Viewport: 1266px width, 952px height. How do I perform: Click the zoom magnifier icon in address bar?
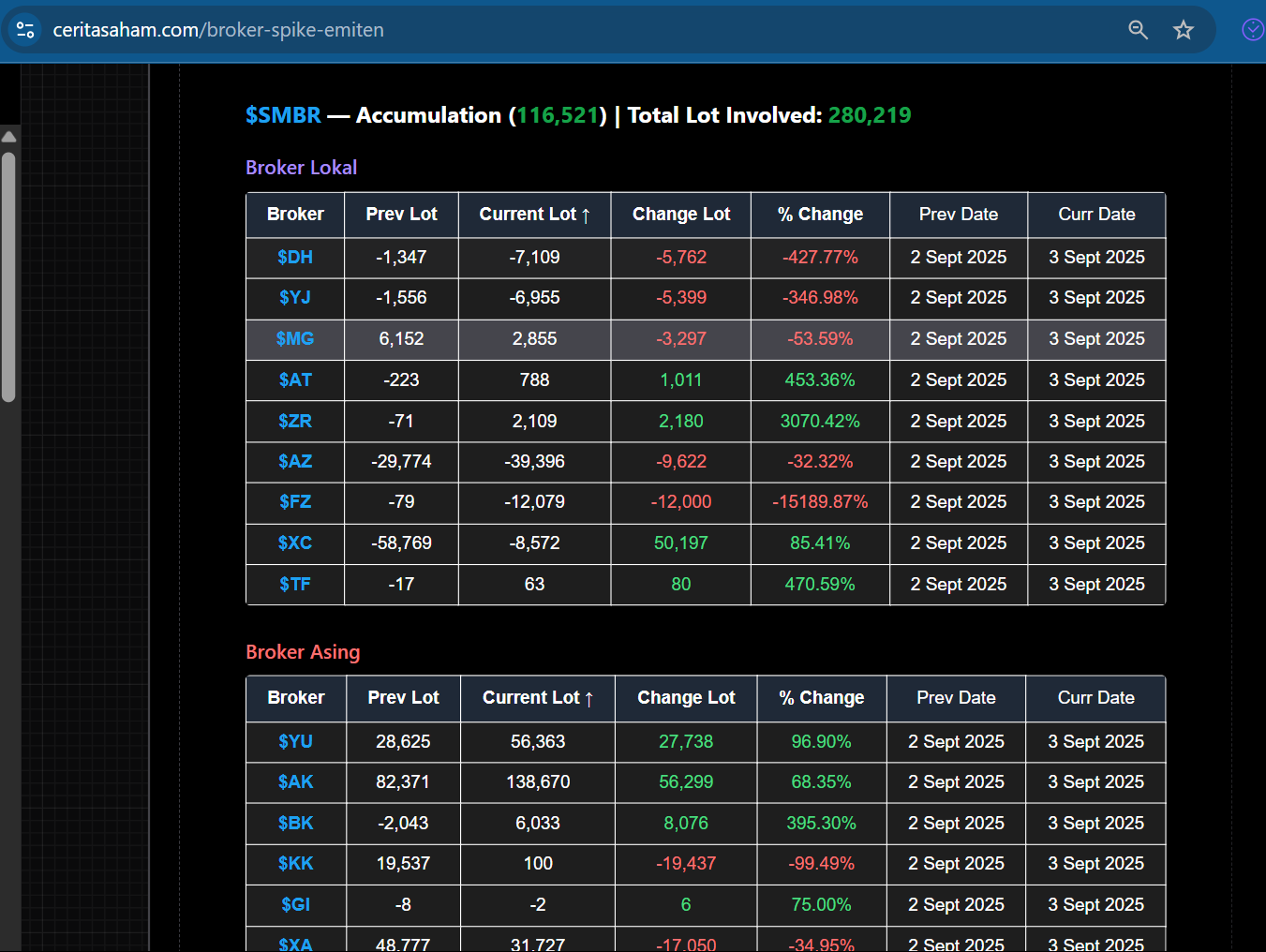click(1138, 30)
